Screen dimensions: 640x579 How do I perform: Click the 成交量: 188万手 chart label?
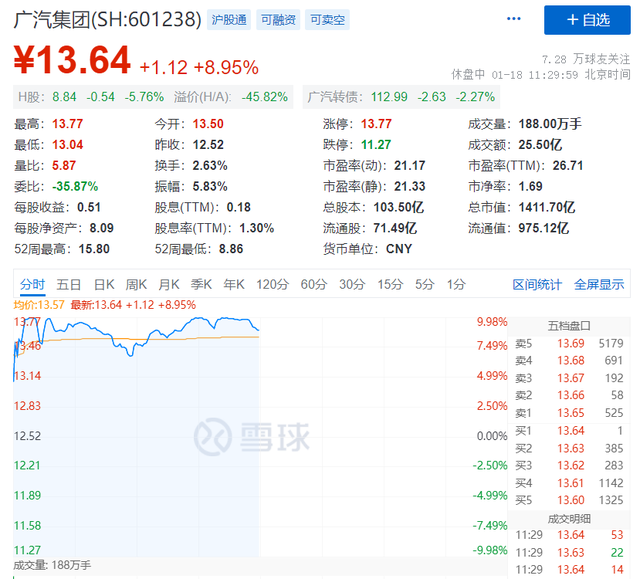[x=52, y=565]
